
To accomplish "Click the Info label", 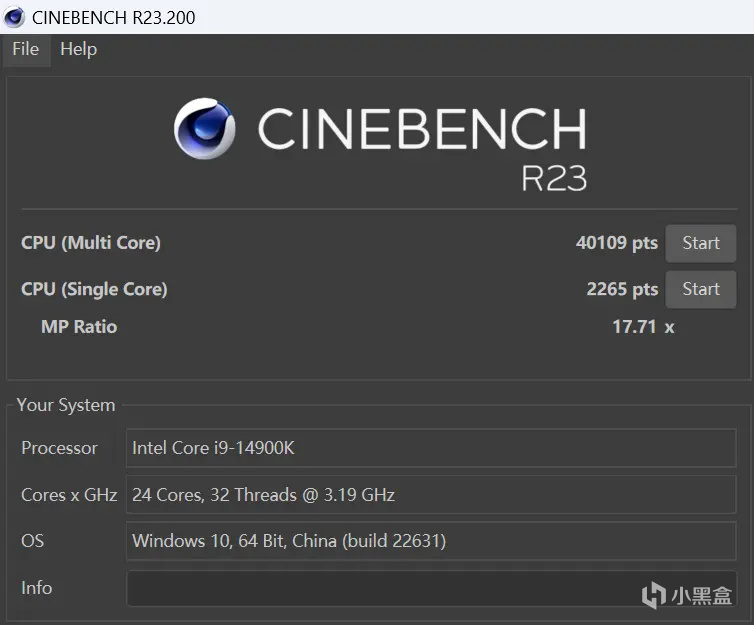I will (37, 588).
